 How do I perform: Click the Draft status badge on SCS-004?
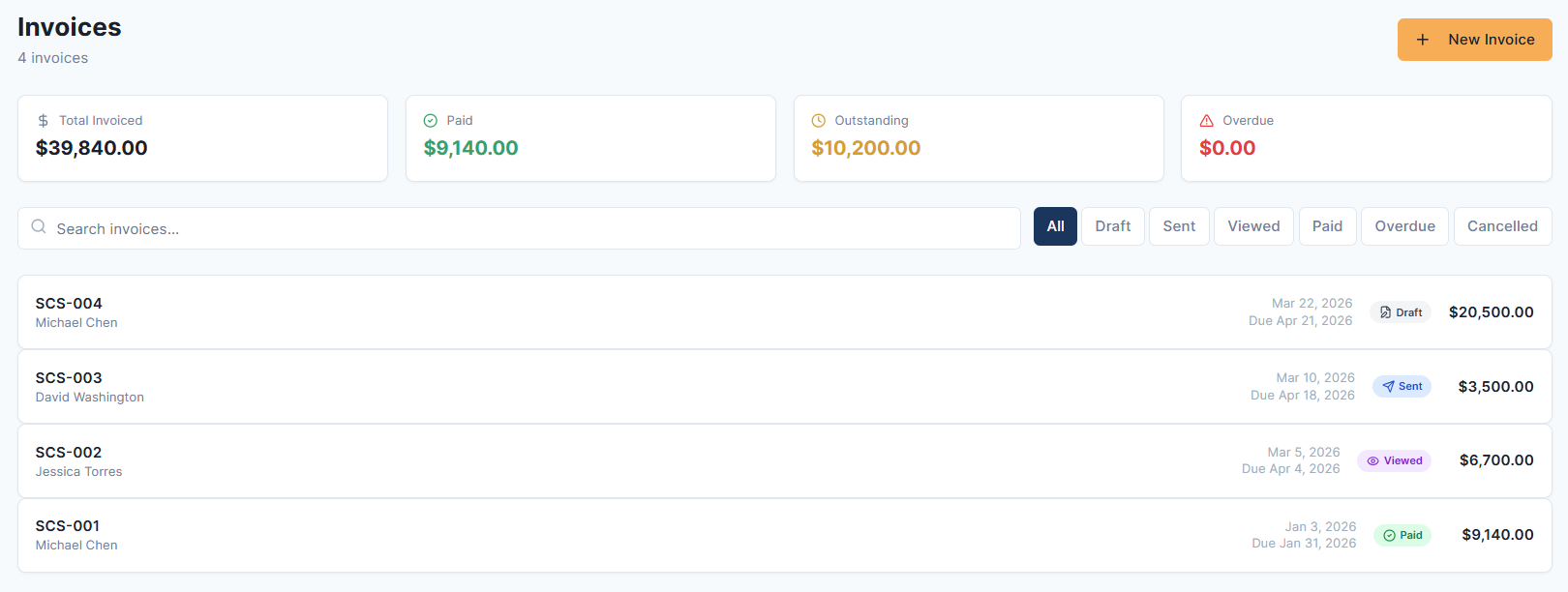[1401, 312]
